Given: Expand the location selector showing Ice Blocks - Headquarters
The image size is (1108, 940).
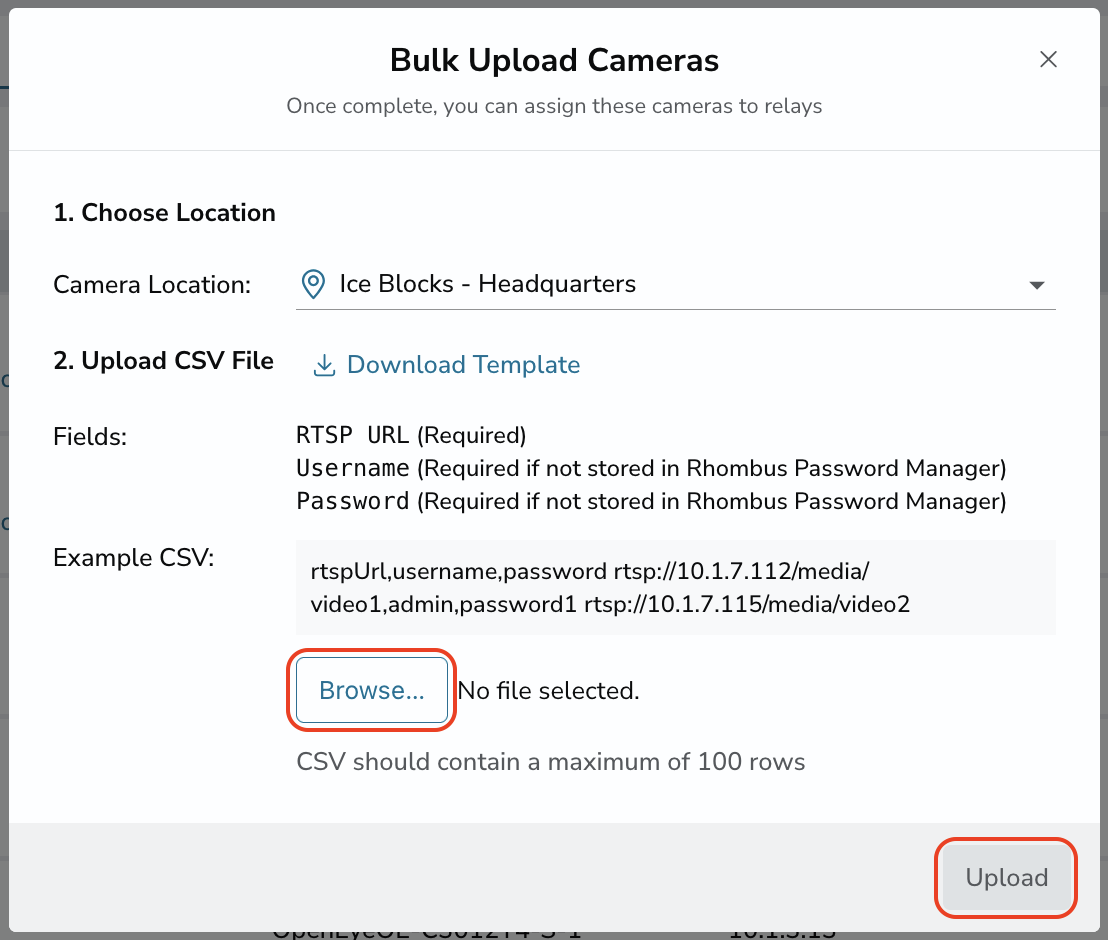Looking at the screenshot, I should [x=675, y=285].
